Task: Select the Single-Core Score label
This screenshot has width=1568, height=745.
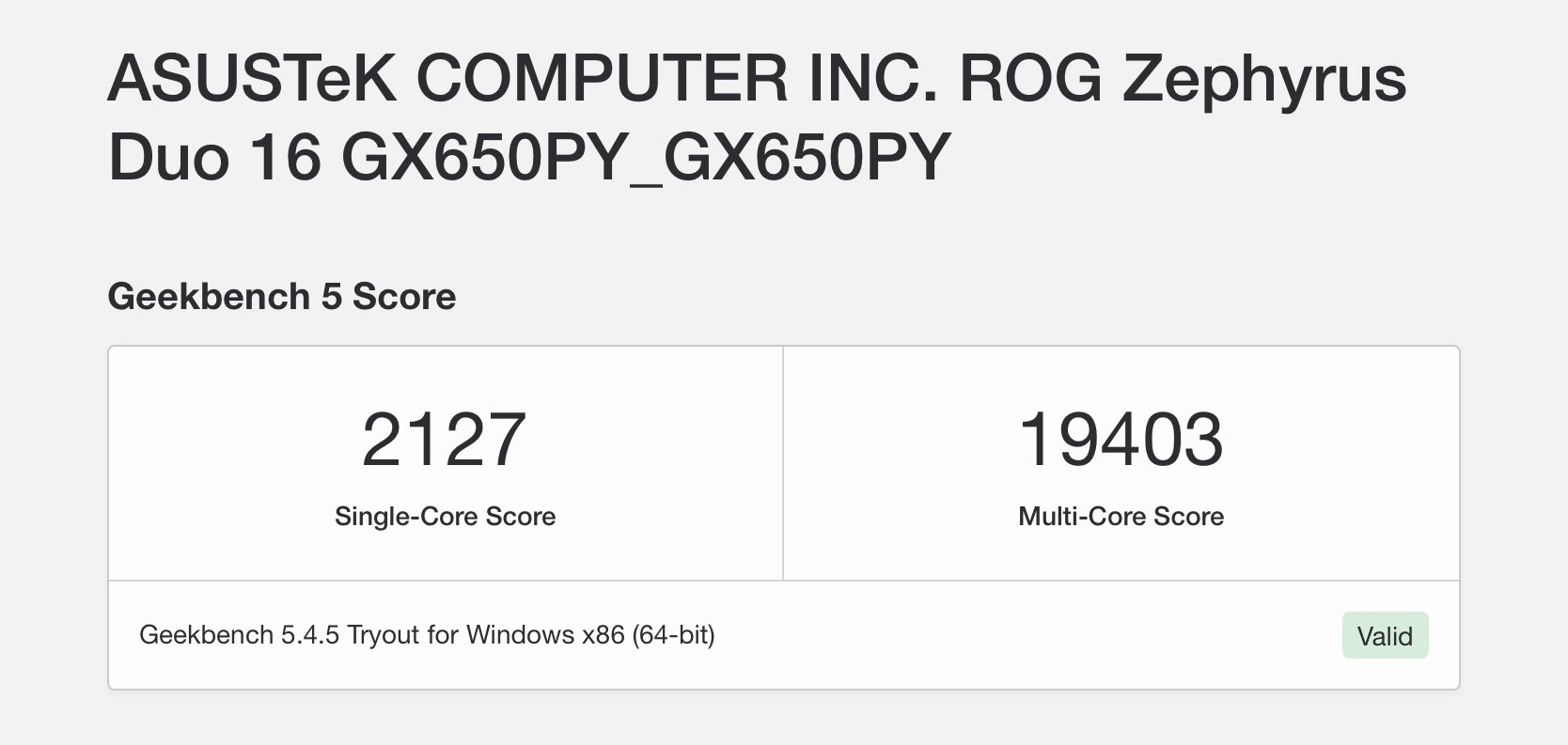Action: point(445,516)
